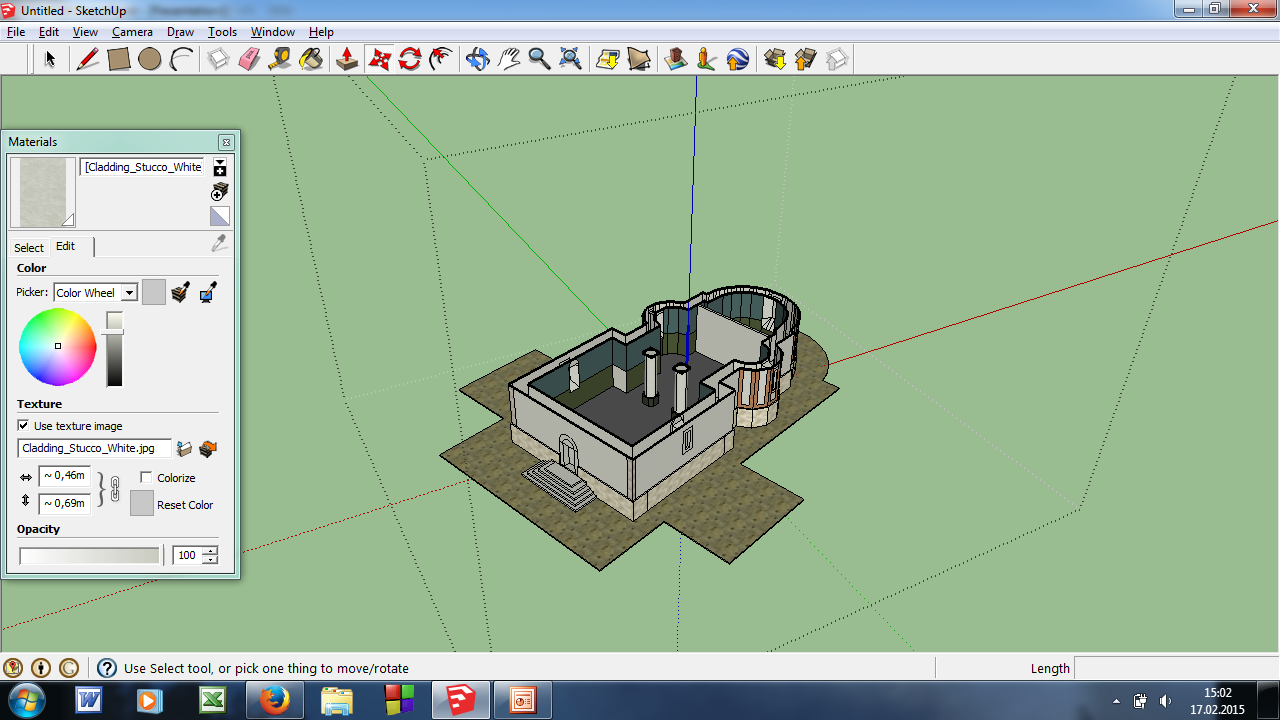Open the Color Wheel picker dropdown
The image size is (1280, 720).
[129, 293]
